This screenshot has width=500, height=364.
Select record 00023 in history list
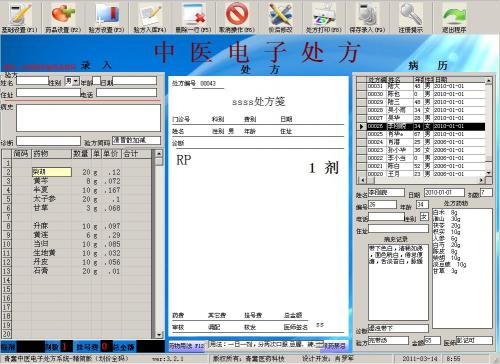click(x=426, y=150)
